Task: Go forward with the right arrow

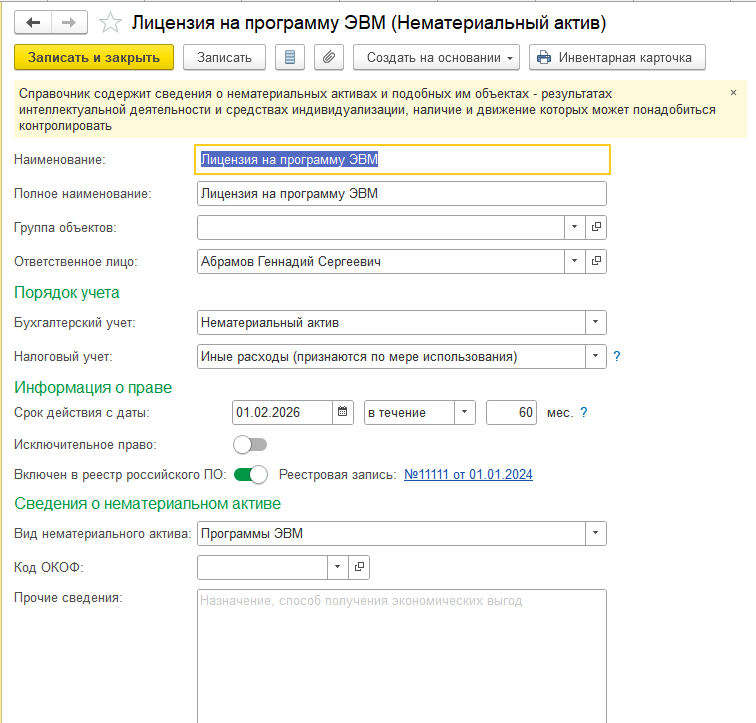Action: 69,23
